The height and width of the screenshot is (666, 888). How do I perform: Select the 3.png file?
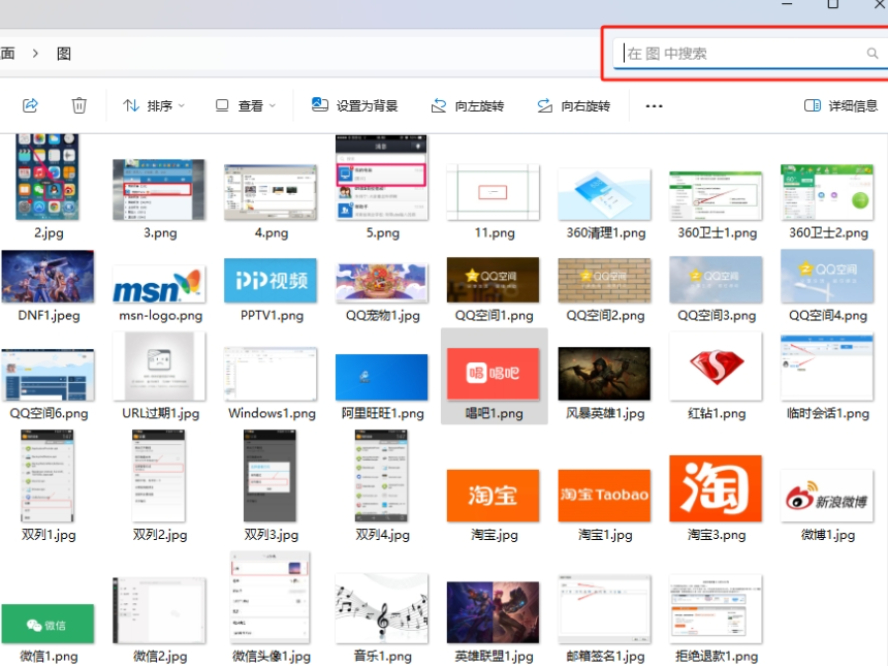pos(159,190)
